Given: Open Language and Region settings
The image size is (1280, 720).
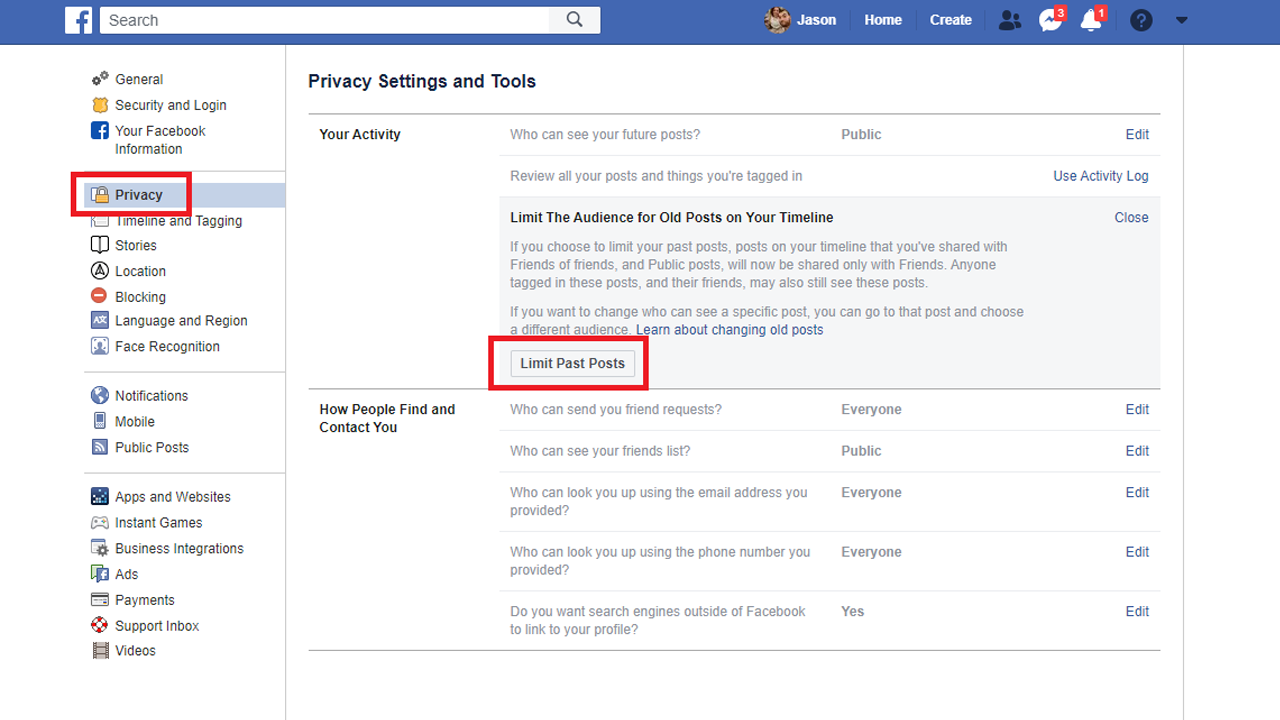Looking at the screenshot, I should tap(181, 321).
